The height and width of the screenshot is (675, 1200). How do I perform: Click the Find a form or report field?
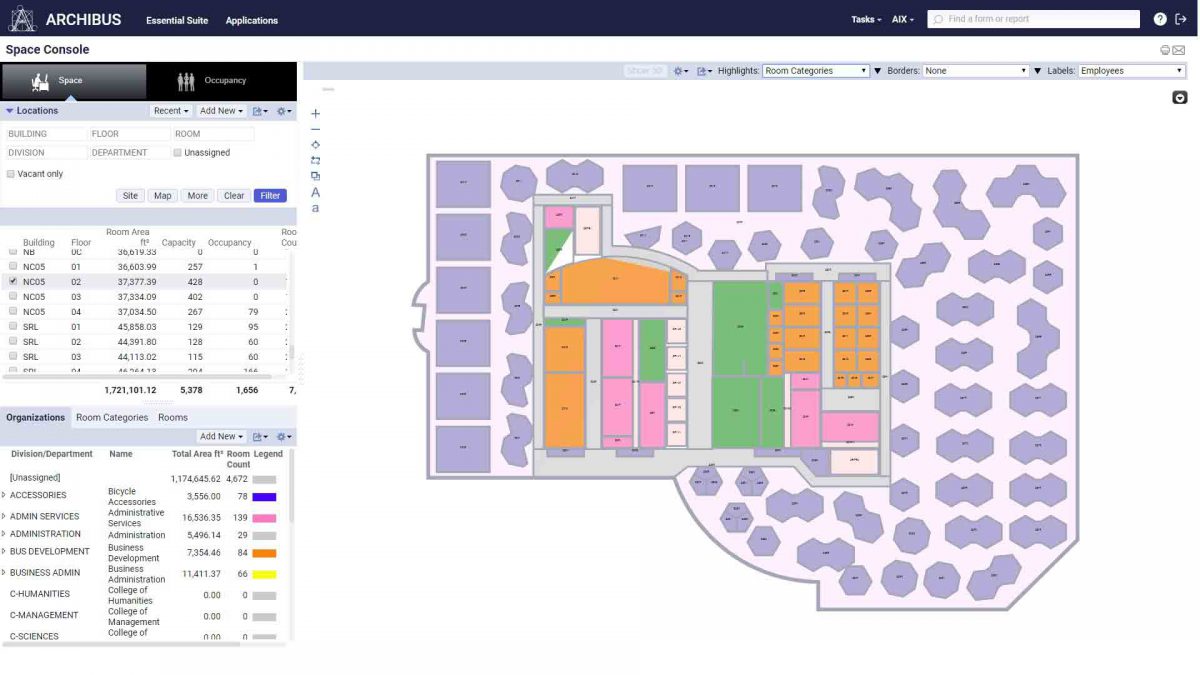click(x=1033, y=19)
